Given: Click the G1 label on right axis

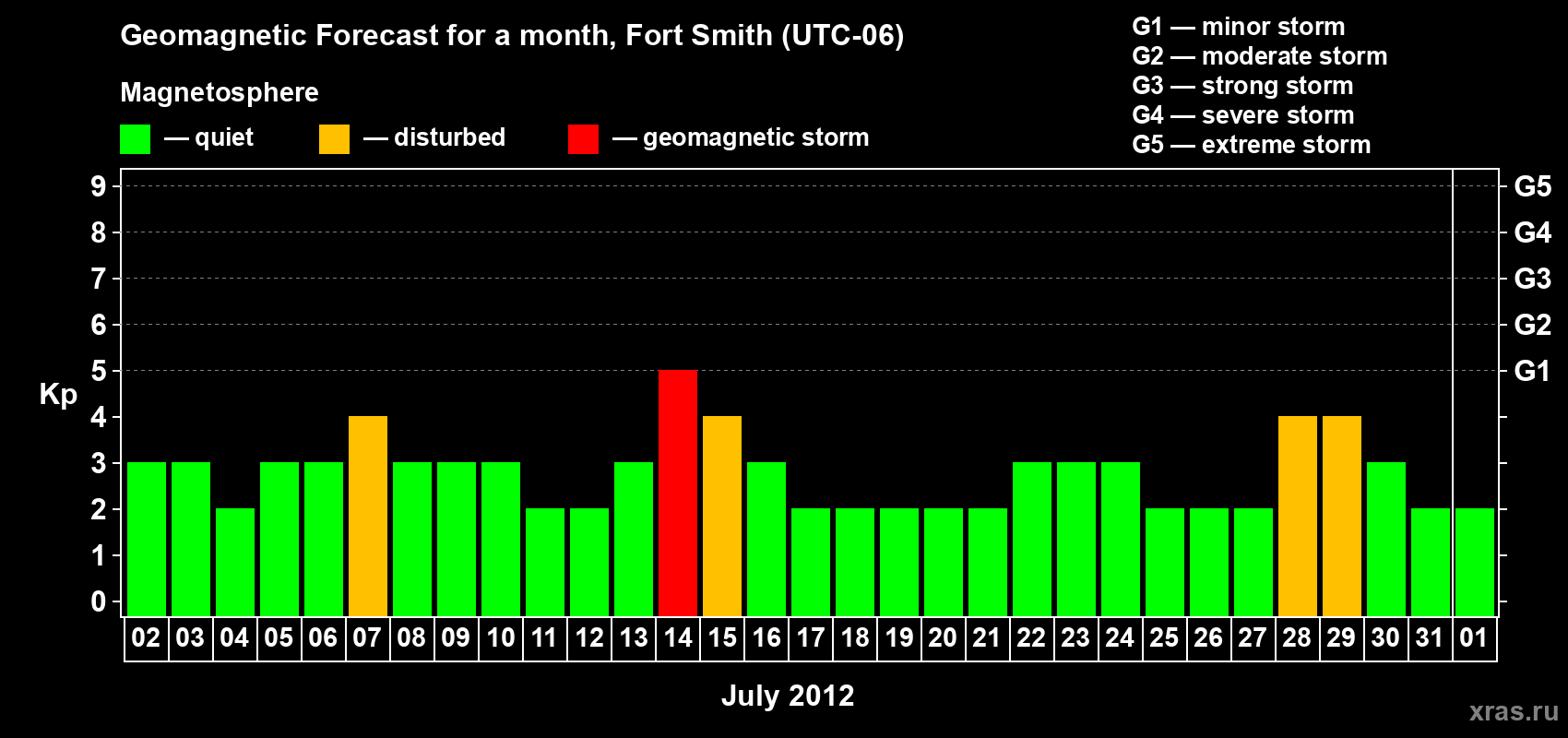Looking at the screenshot, I should click(x=1533, y=371).
